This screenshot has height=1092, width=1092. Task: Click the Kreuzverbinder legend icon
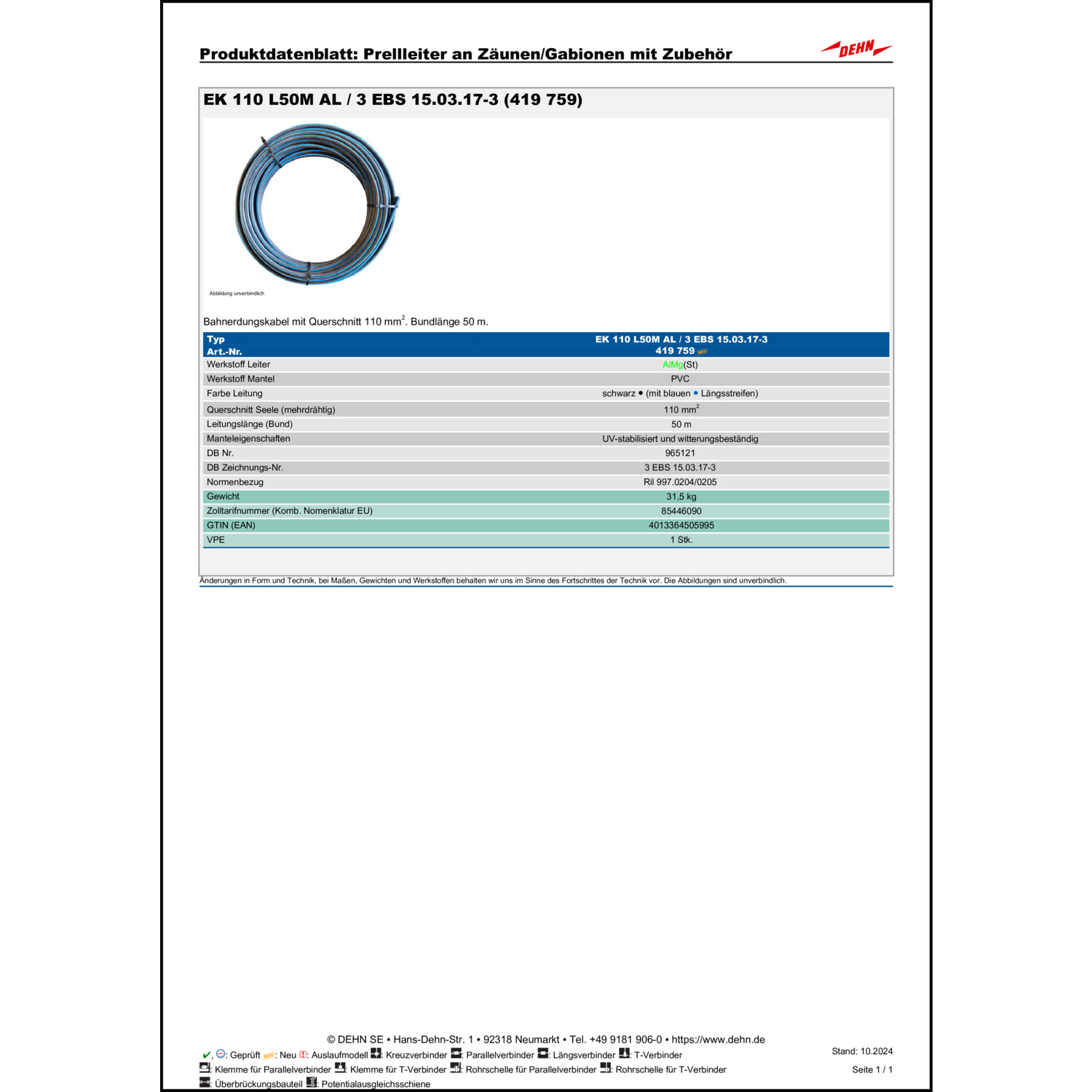pyautogui.click(x=376, y=1053)
